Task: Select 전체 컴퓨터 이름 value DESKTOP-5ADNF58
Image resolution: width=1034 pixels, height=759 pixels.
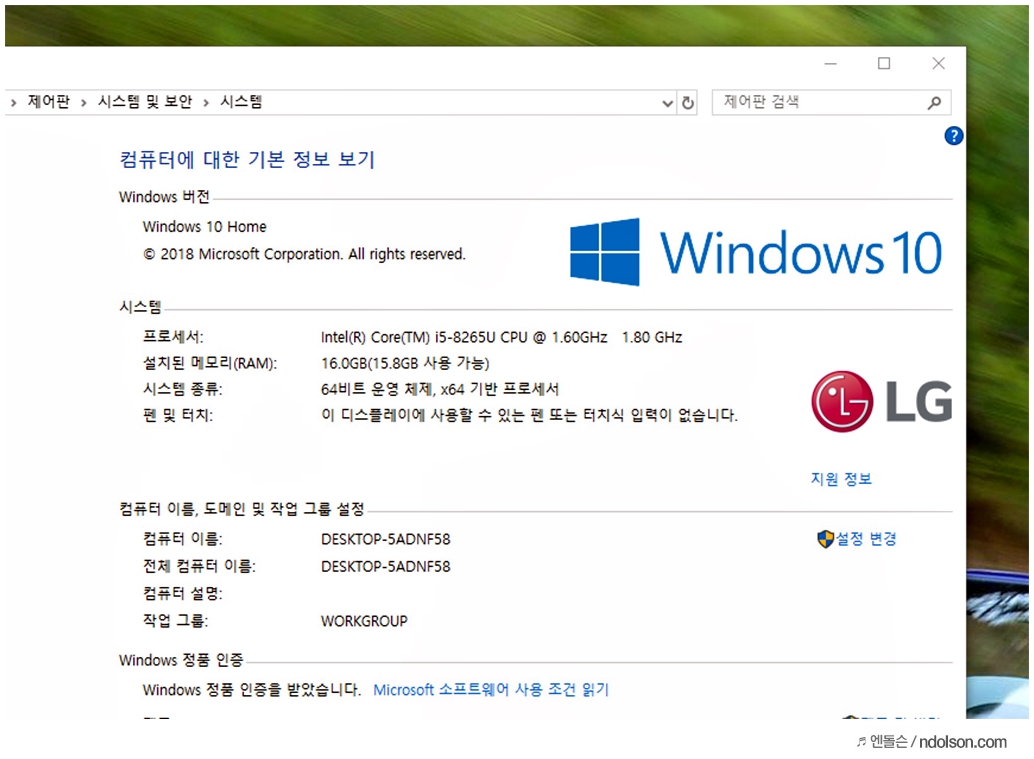Action: pyautogui.click(x=385, y=566)
